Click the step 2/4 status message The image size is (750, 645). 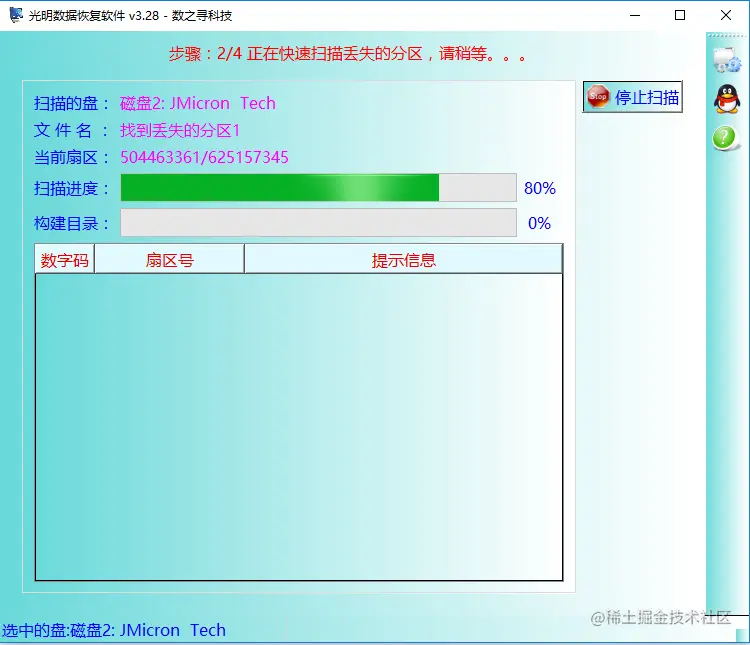[348, 54]
